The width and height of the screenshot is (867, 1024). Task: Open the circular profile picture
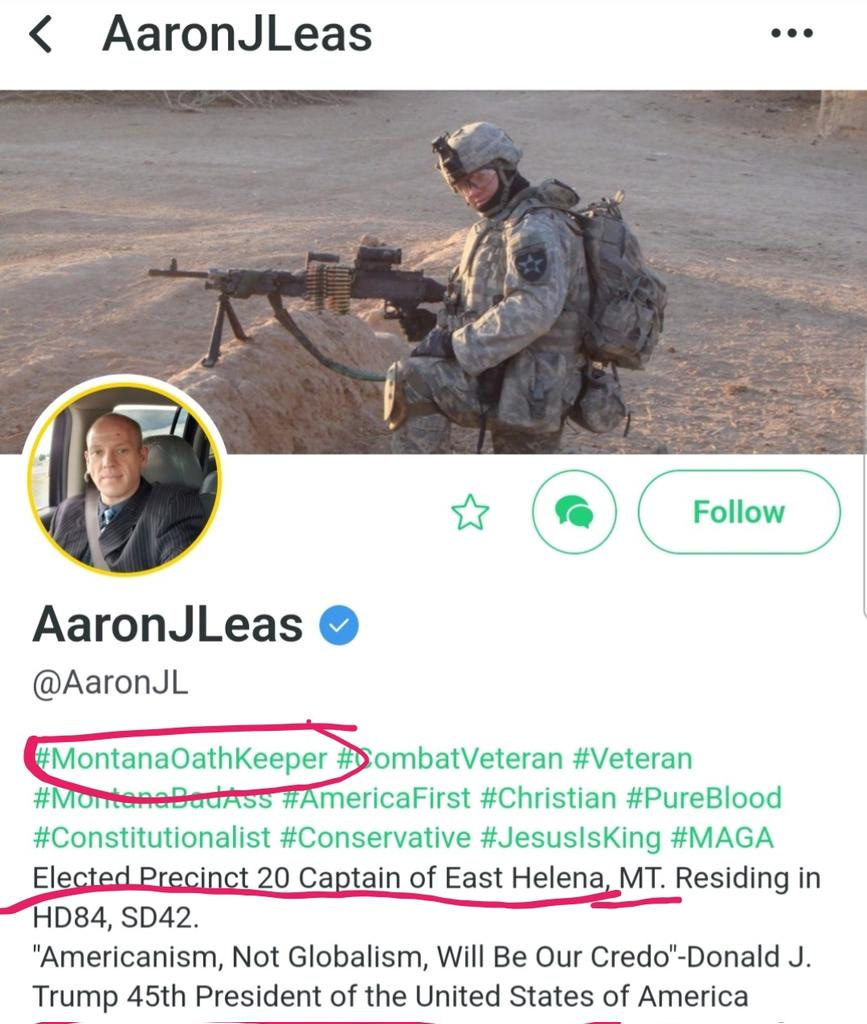(x=125, y=478)
